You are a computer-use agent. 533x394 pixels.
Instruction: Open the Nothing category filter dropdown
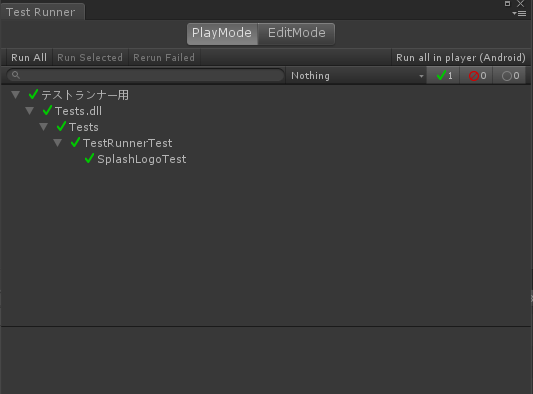pos(356,75)
